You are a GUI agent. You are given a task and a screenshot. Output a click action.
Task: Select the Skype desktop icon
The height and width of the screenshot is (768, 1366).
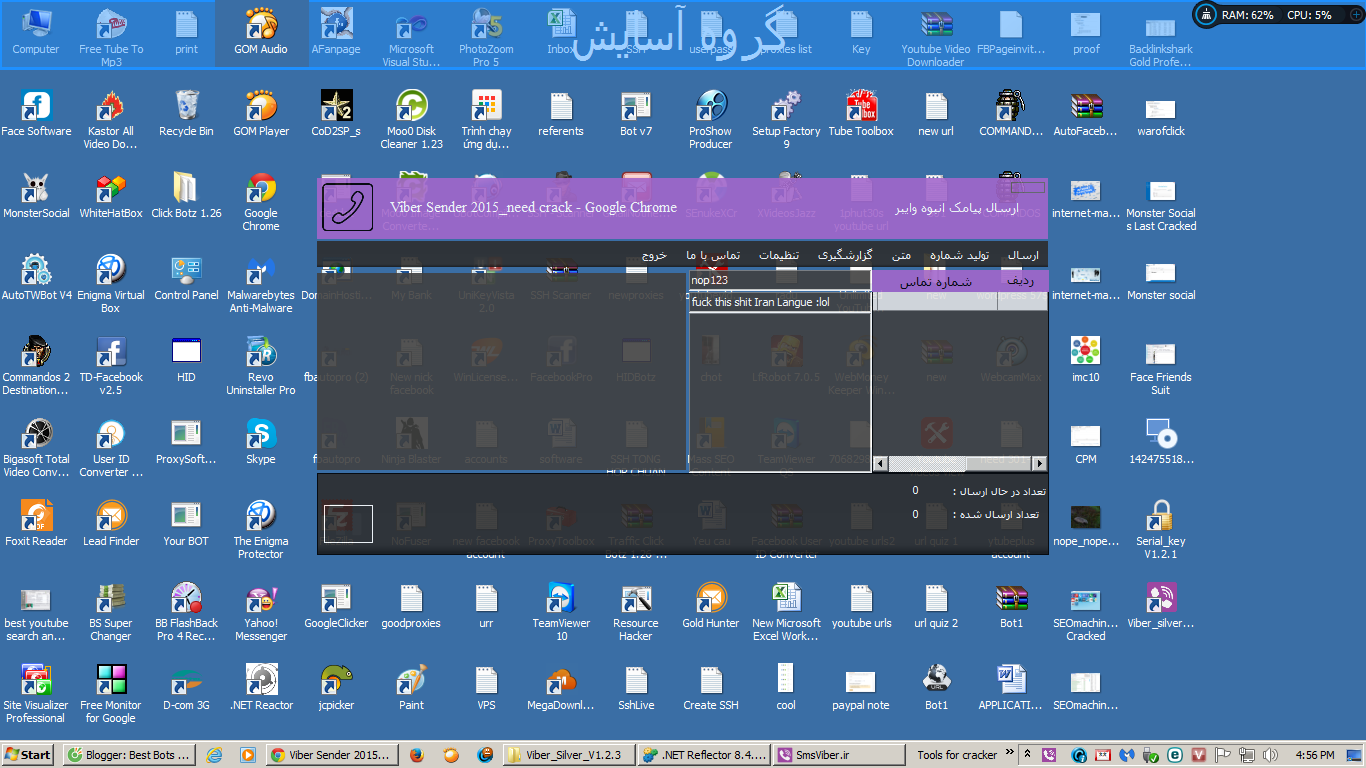click(261, 442)
